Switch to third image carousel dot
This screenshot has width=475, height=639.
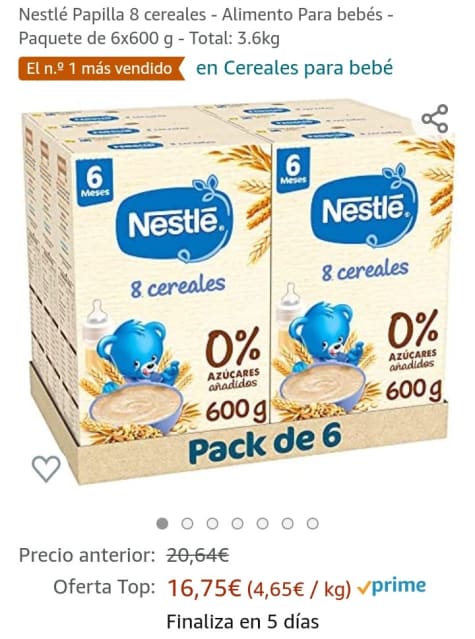pyautogui.click(x=212, y=523)
